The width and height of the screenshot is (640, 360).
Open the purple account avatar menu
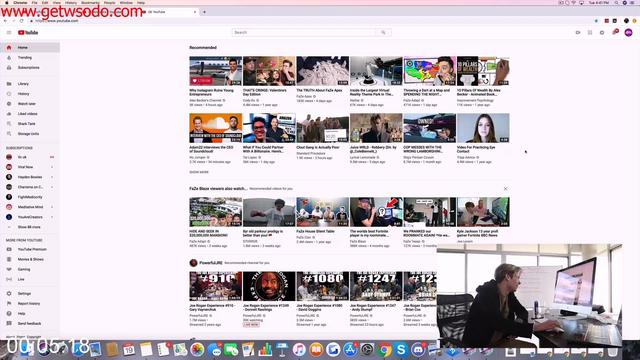pyautogui.click(x=628, y=32)
